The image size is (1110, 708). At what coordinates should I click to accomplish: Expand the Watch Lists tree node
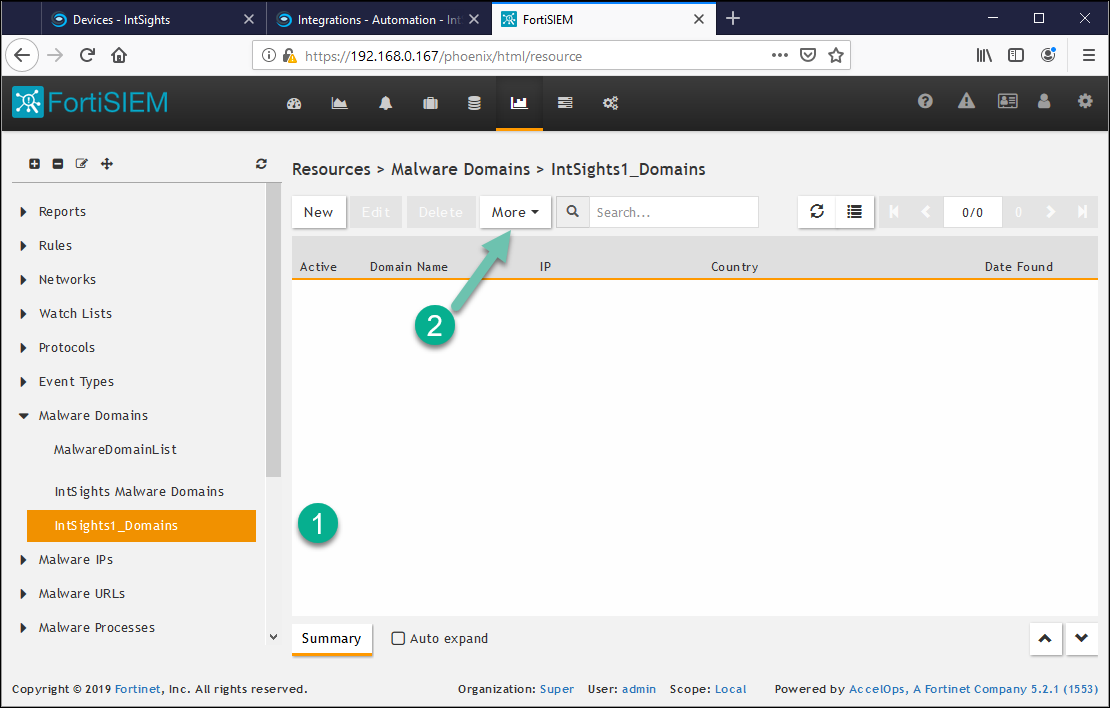tap(24, 314)
